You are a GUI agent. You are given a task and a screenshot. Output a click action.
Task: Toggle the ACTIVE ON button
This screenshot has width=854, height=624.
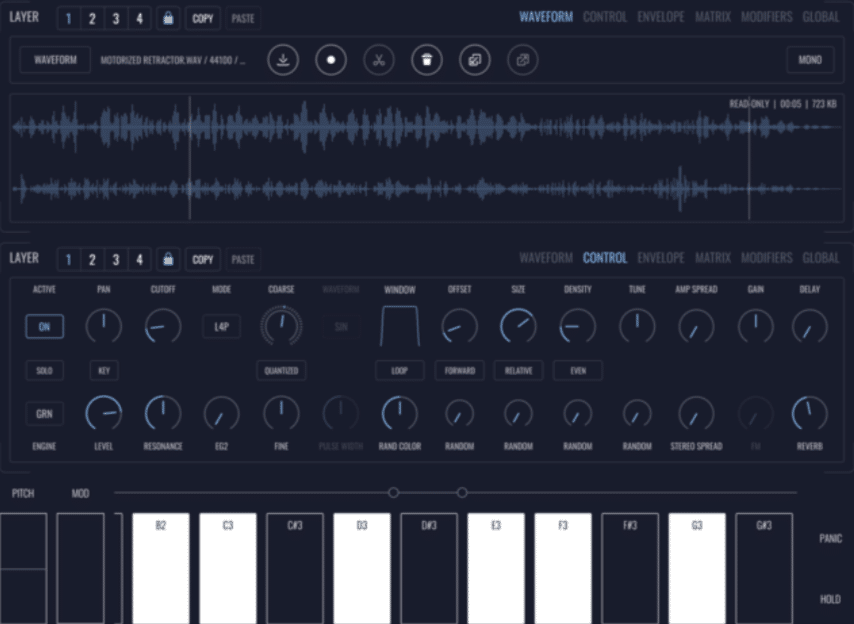44,327
